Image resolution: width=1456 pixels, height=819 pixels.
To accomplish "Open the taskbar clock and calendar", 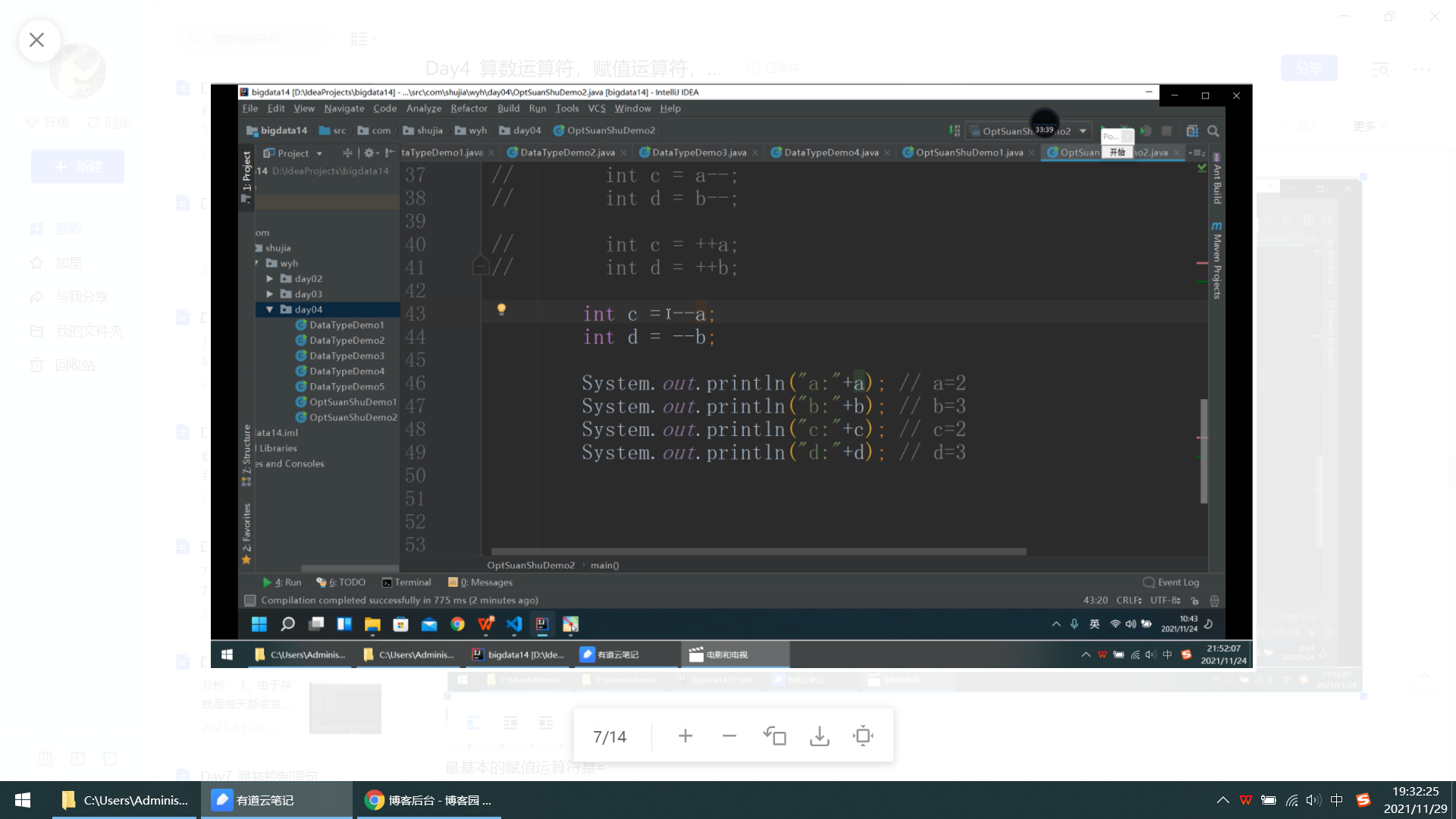I will [x=1415, y=800].
